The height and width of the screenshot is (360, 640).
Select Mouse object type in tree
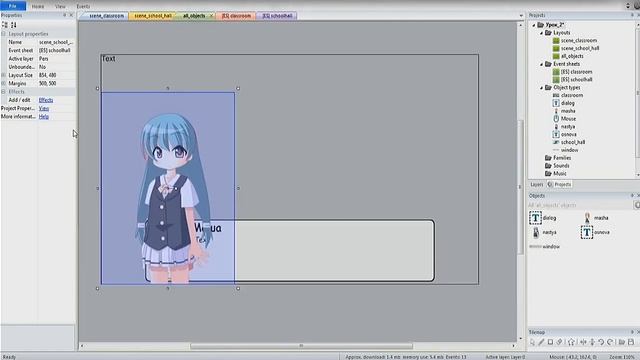click(564, 118)
